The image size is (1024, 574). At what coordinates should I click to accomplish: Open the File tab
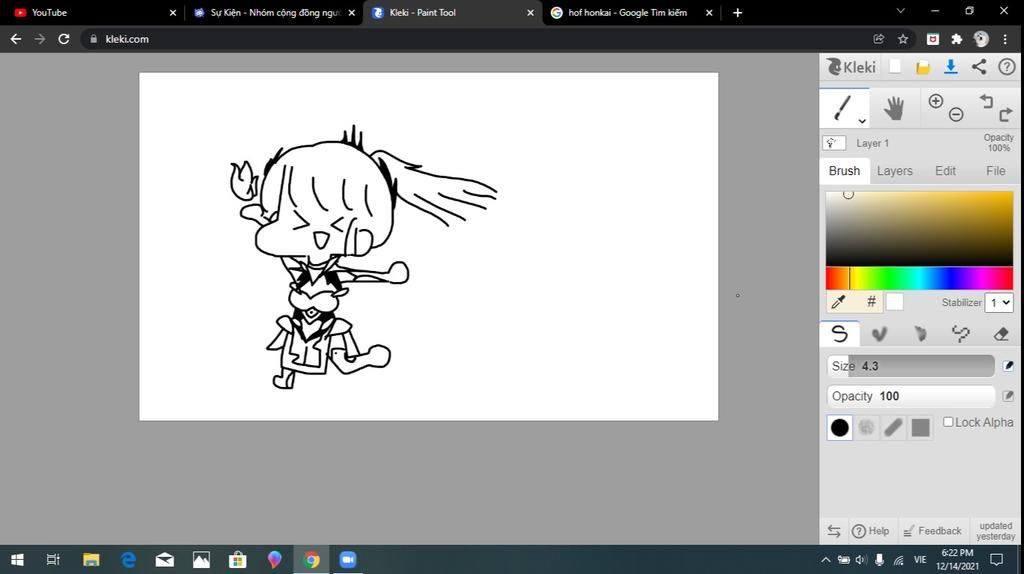(x=995, y=171)
